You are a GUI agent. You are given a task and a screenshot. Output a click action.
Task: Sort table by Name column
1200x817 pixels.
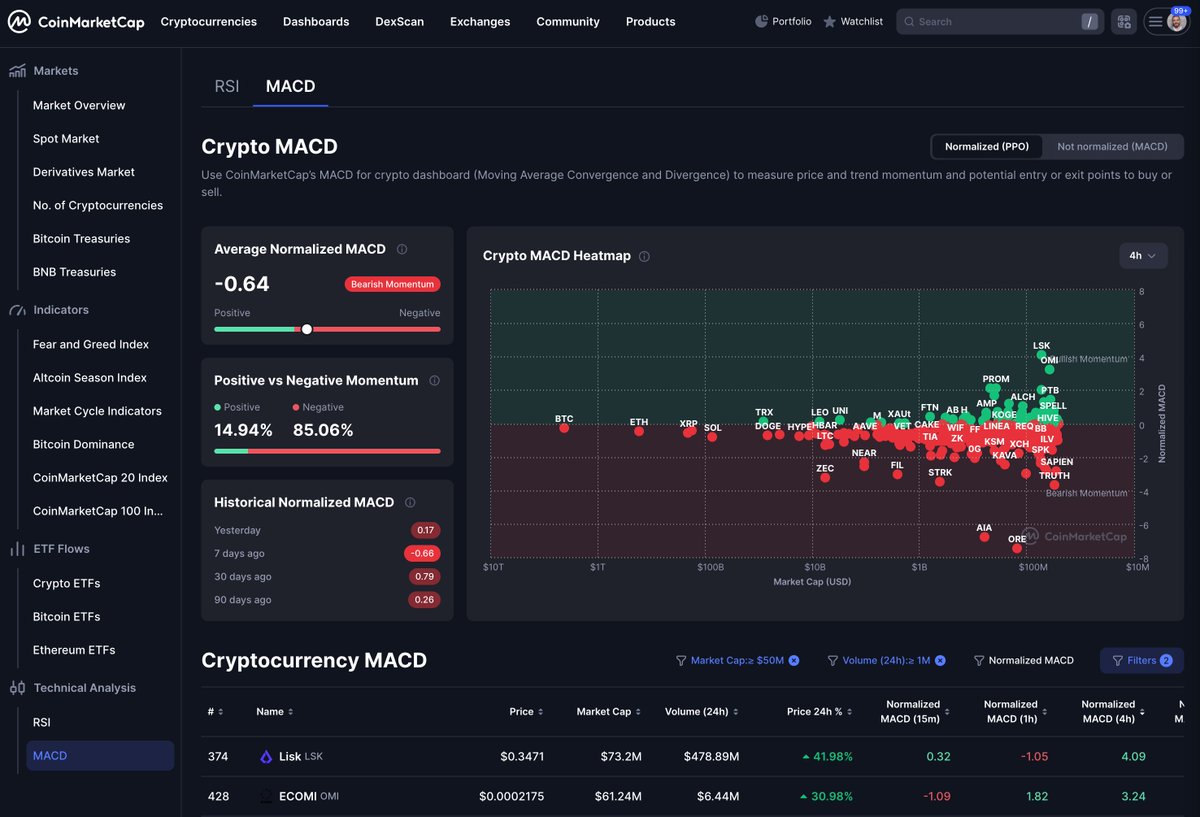[x=274, y=712]
